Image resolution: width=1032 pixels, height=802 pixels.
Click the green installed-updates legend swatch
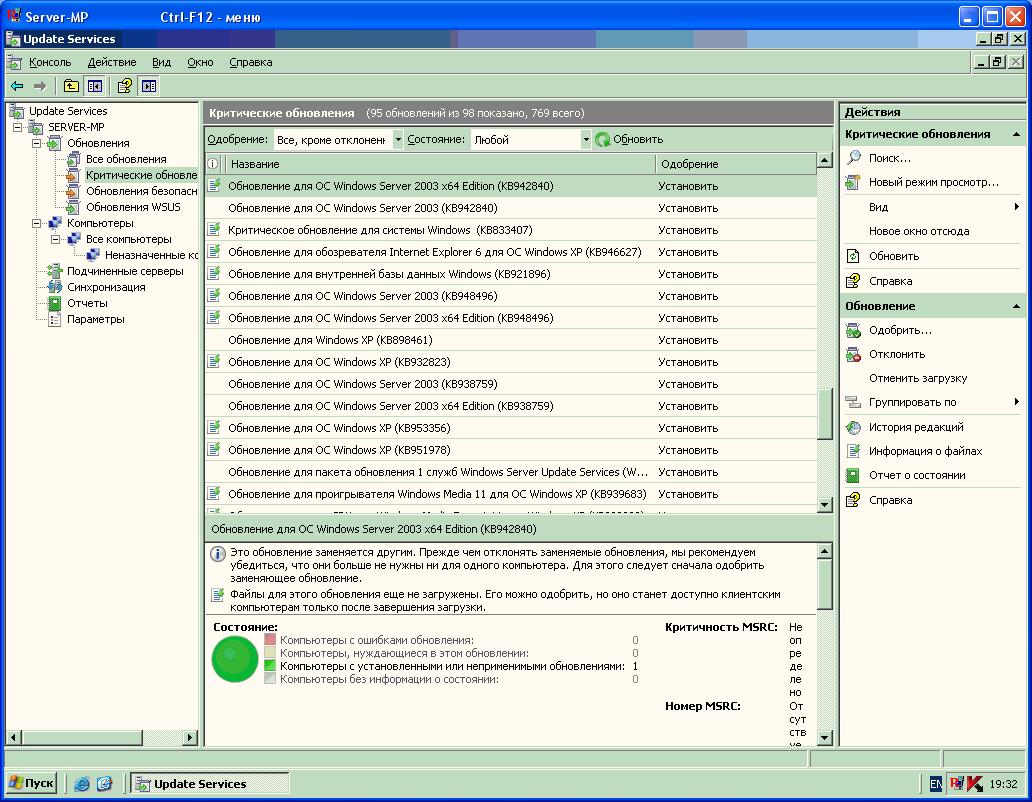(x=270, y=666)
